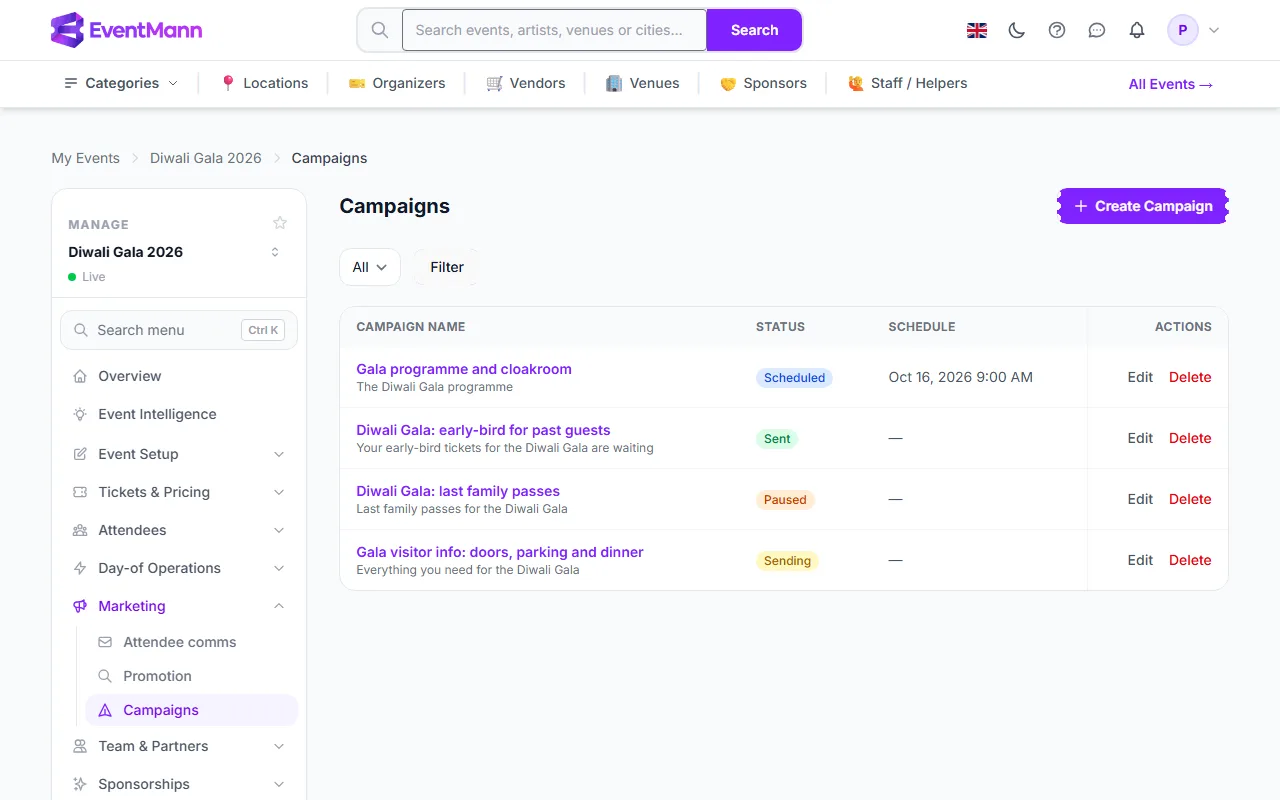Focus the events search input field
Viewport: 1280px width, 800px height.
pyautogui.click(x=554, y=30)
